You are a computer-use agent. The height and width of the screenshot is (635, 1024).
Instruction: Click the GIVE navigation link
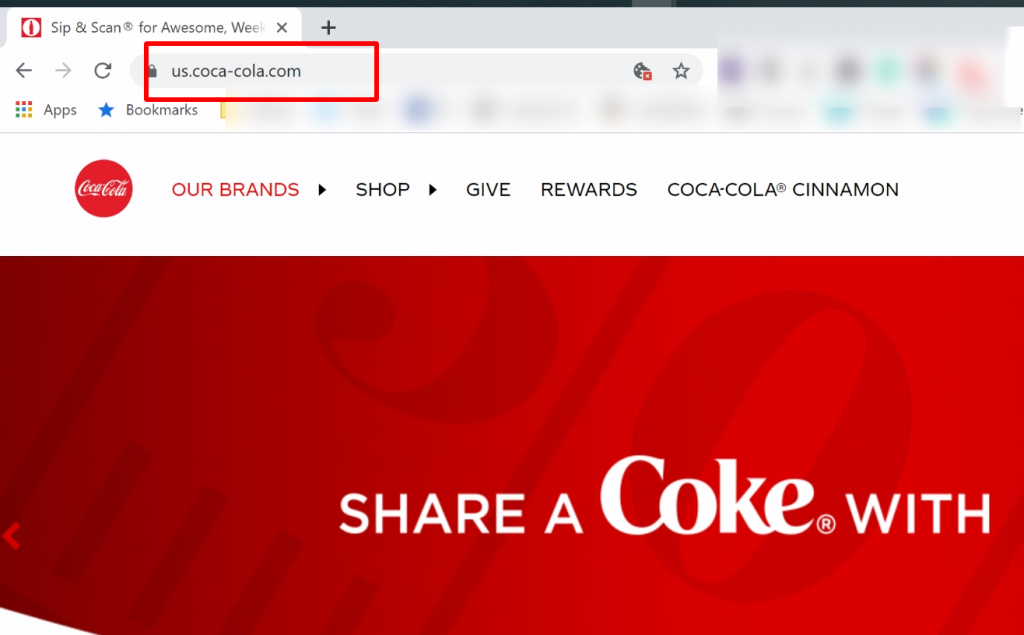pyautogui.click(x=488, y=189)
